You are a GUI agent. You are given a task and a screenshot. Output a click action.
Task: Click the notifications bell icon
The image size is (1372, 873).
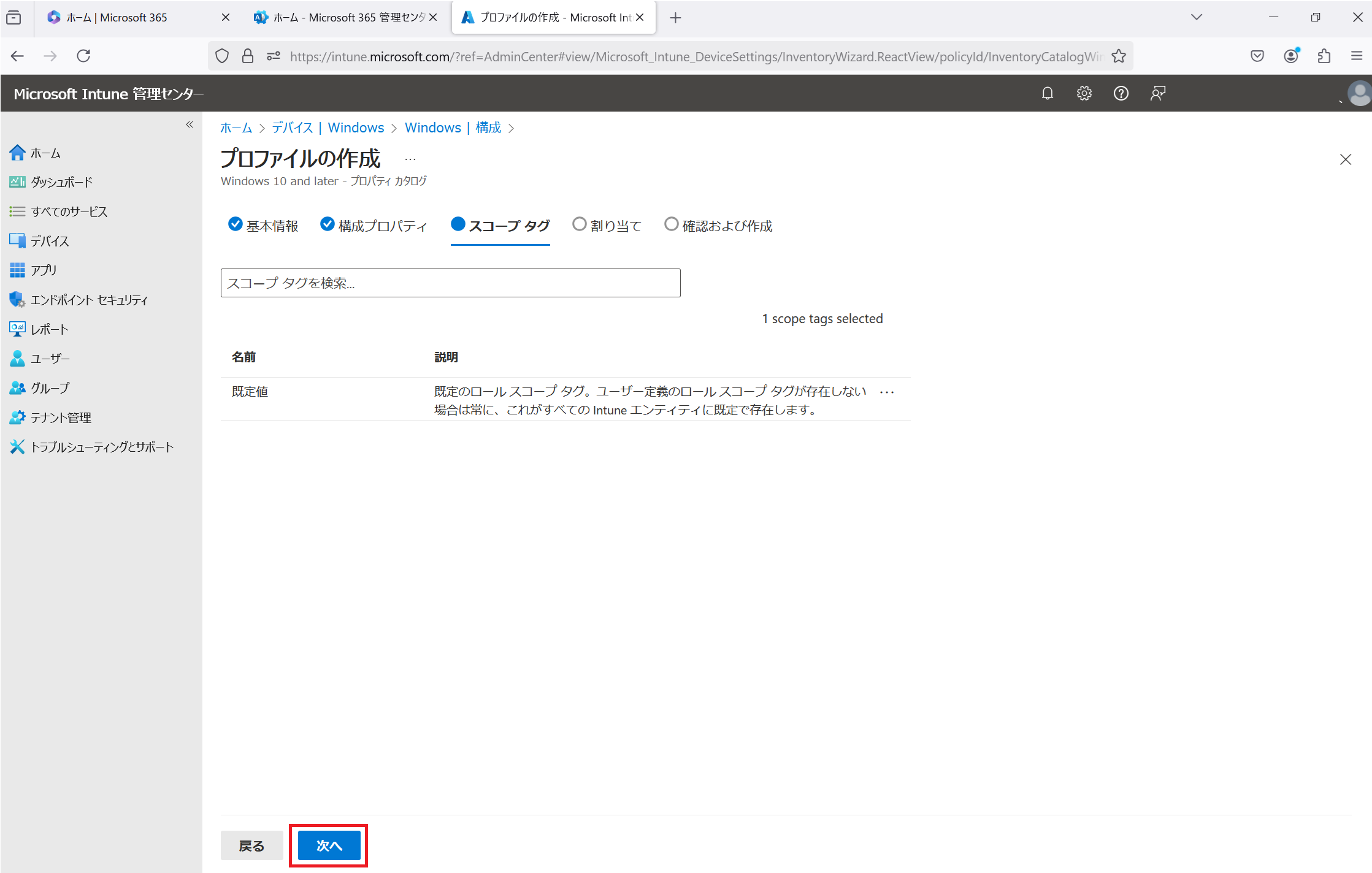(1048, 93)
